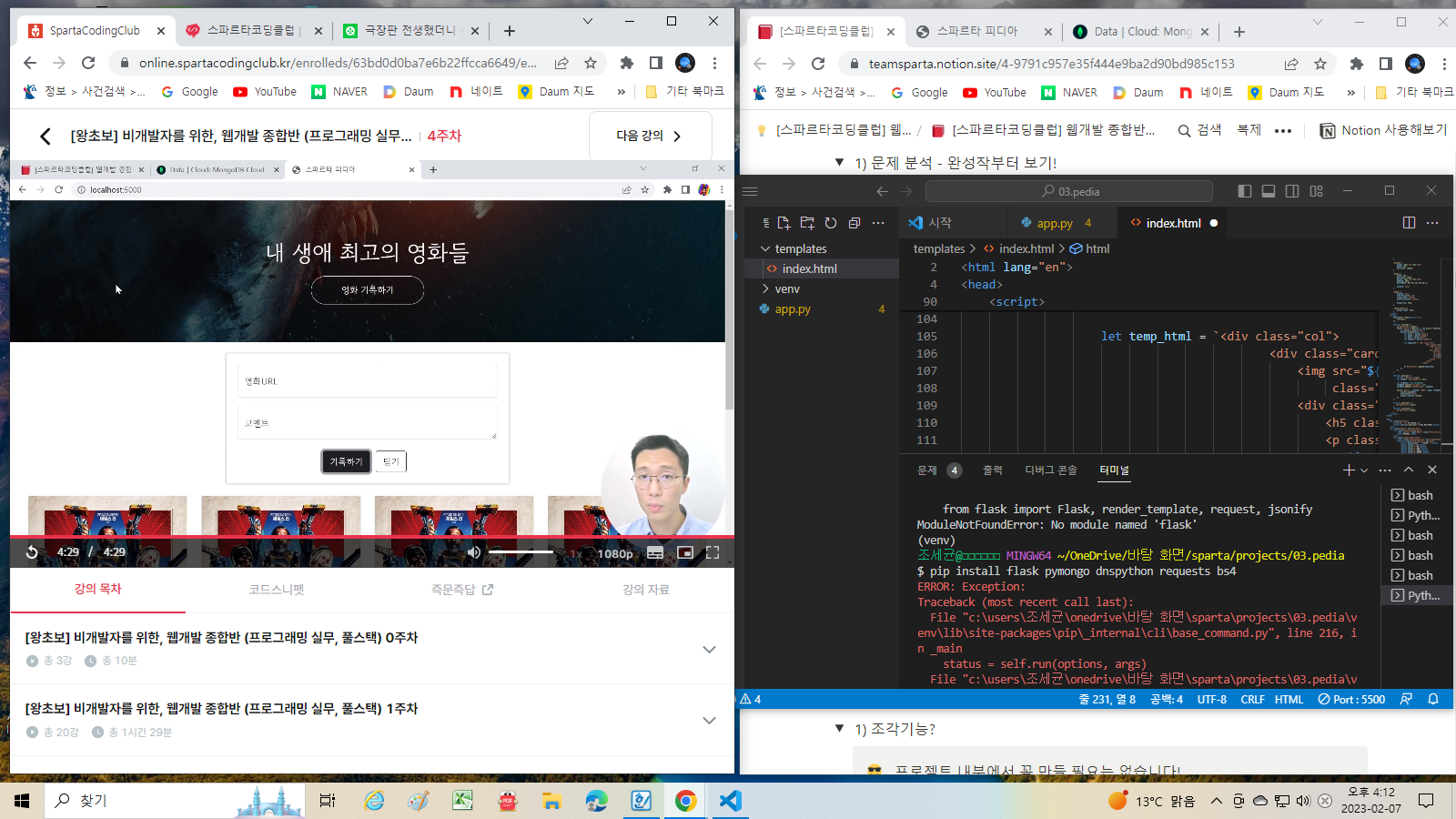The image size is (1456, 819).
Task: Change video quality from 1080p
Action: (615, 553)
